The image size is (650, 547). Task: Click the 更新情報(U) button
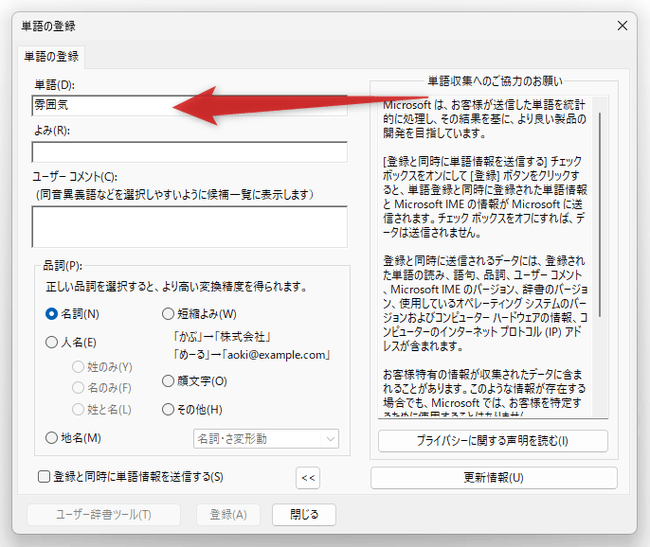pos(494,478)
